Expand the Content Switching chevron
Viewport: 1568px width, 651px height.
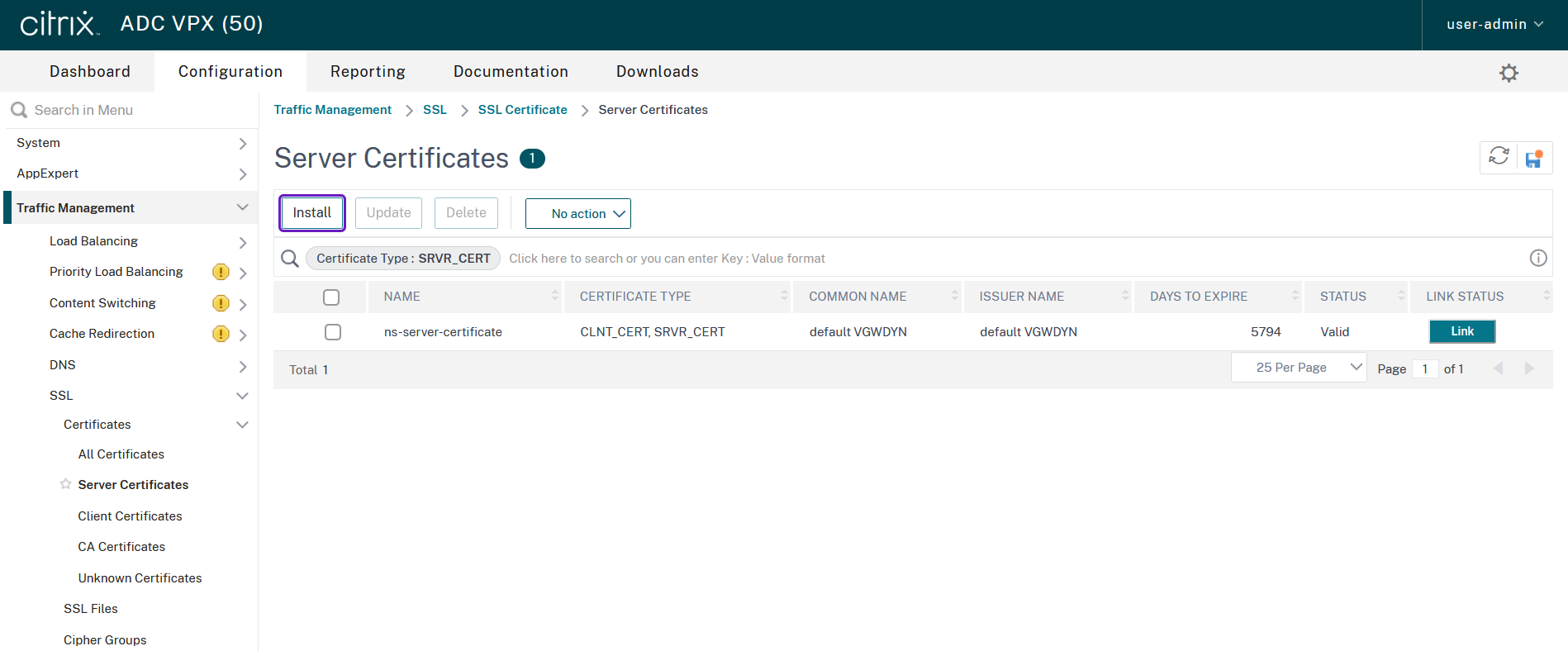pyautogui.click(x=243, y=304)
